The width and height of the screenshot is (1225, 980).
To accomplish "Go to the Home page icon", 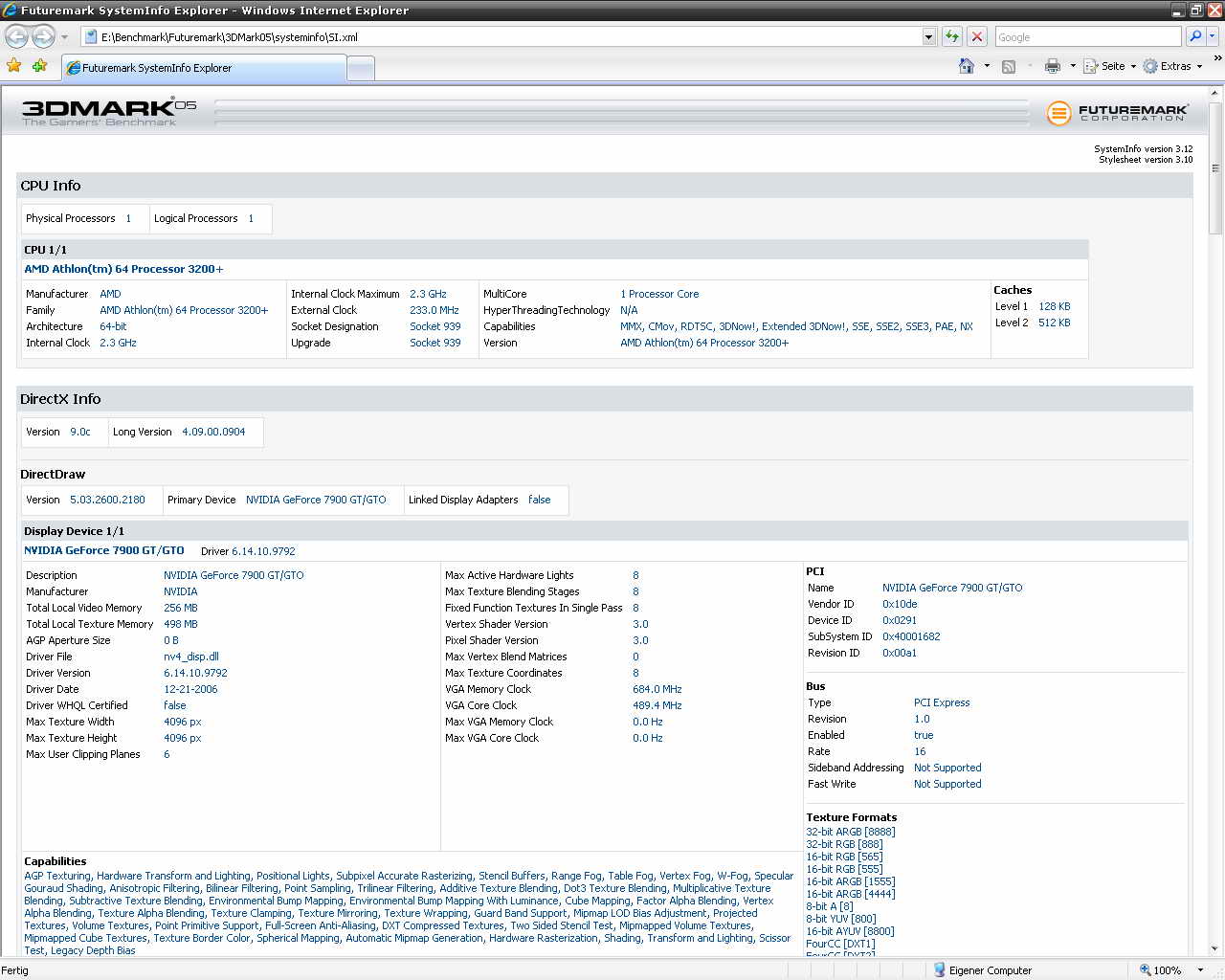I will tap(967, 66).
